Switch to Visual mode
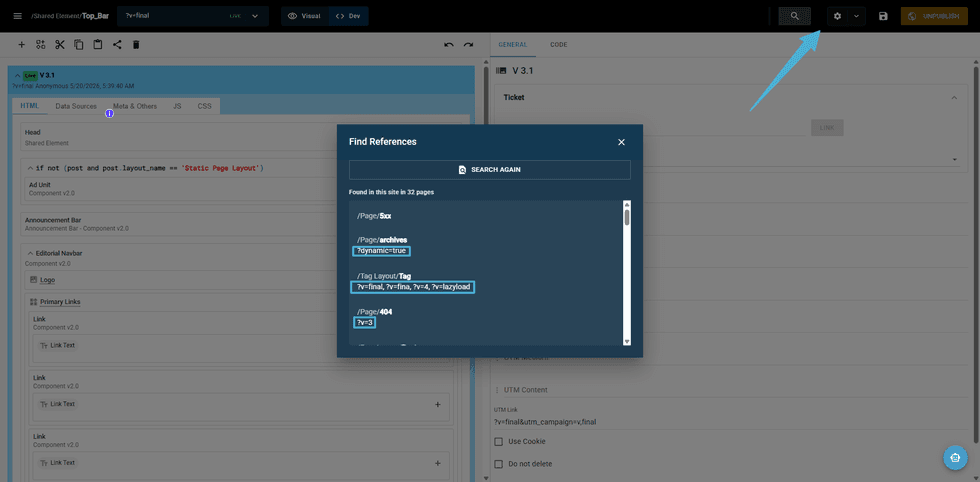 coord(304,16)
